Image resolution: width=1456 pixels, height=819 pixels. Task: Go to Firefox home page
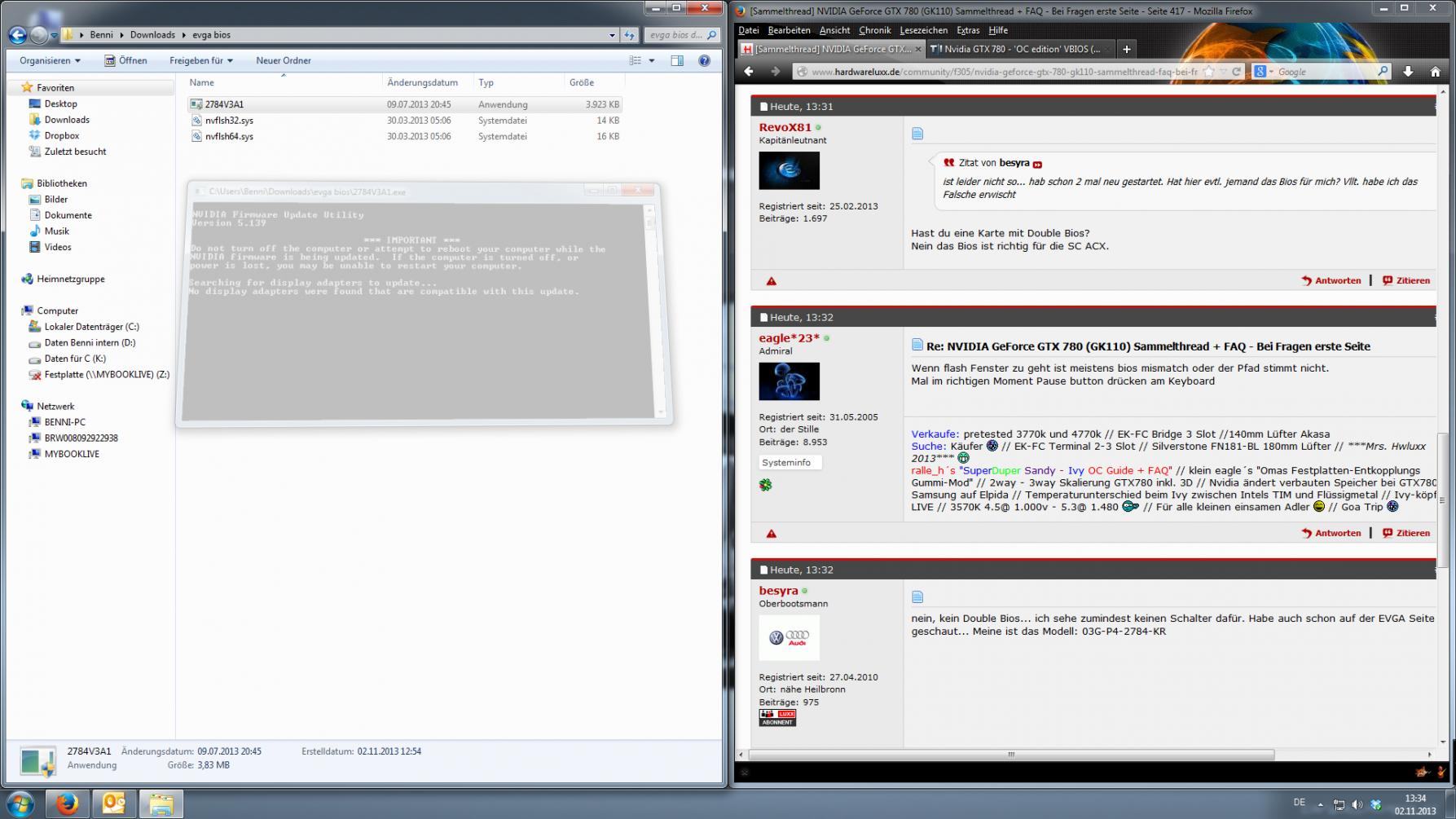(1435, 72)
